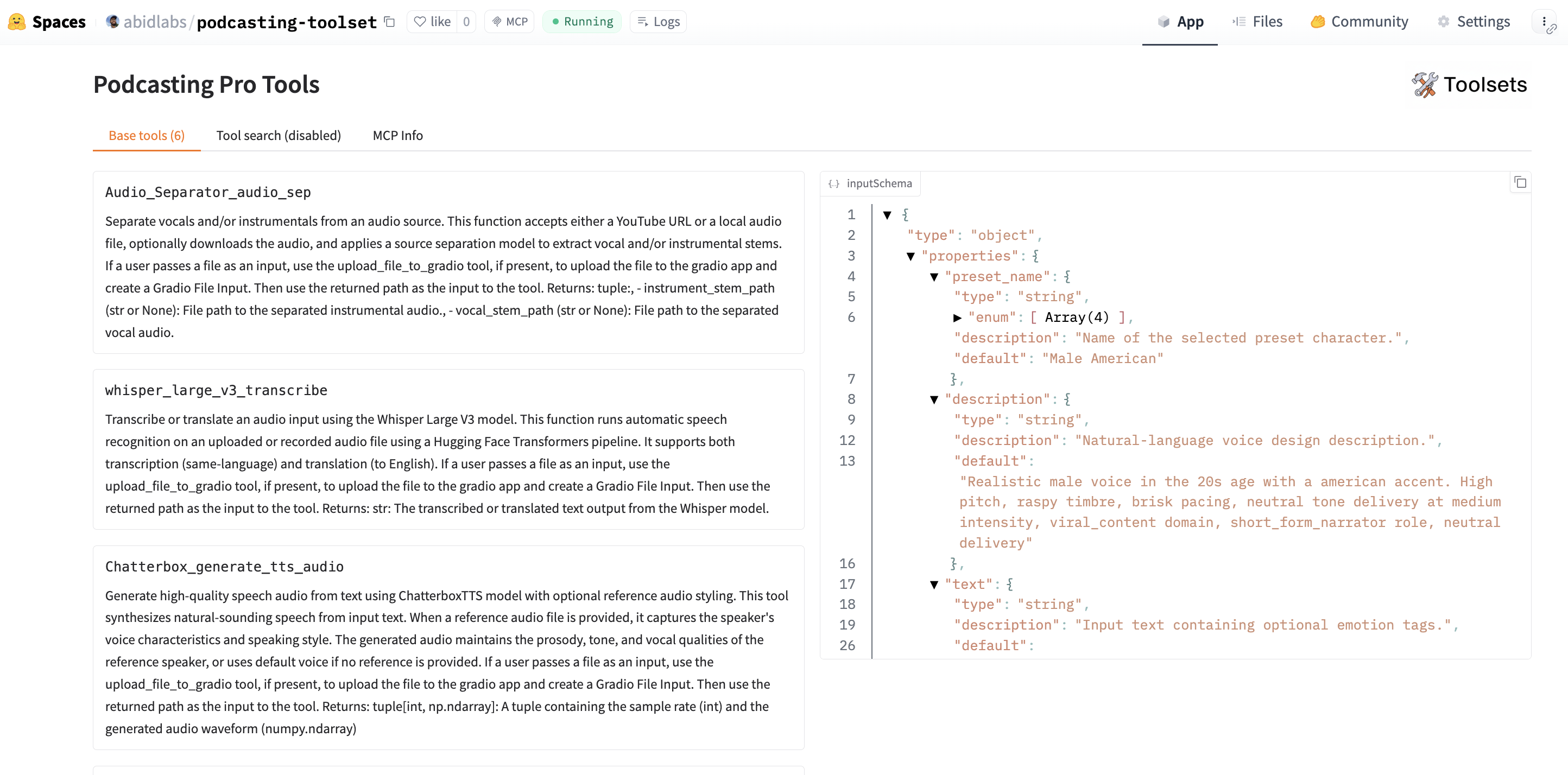
Task: Click the heart like button
Action: pos(432,22)
